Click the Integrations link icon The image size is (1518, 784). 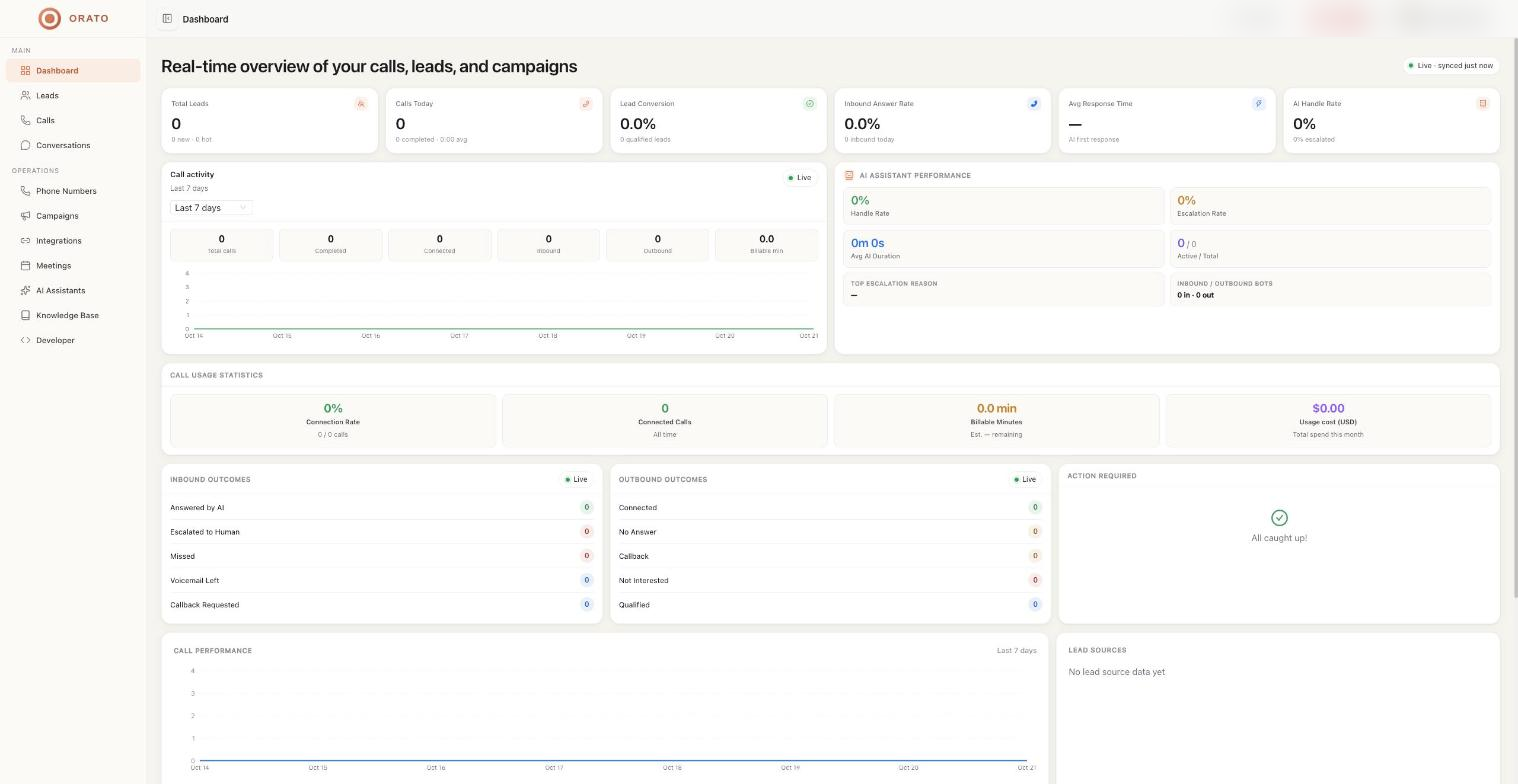click(x=25, y=241)
